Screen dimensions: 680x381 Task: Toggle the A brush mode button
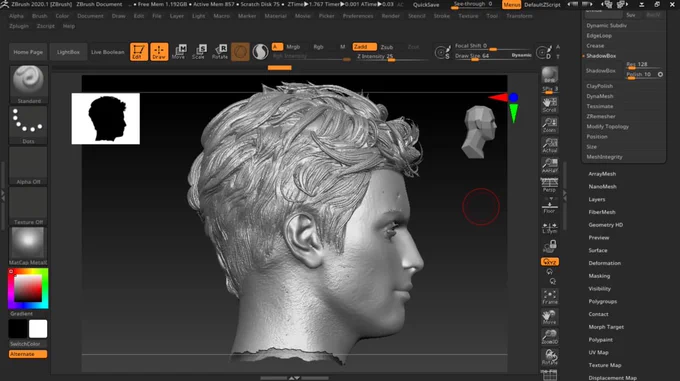click(x=277, y=46)
